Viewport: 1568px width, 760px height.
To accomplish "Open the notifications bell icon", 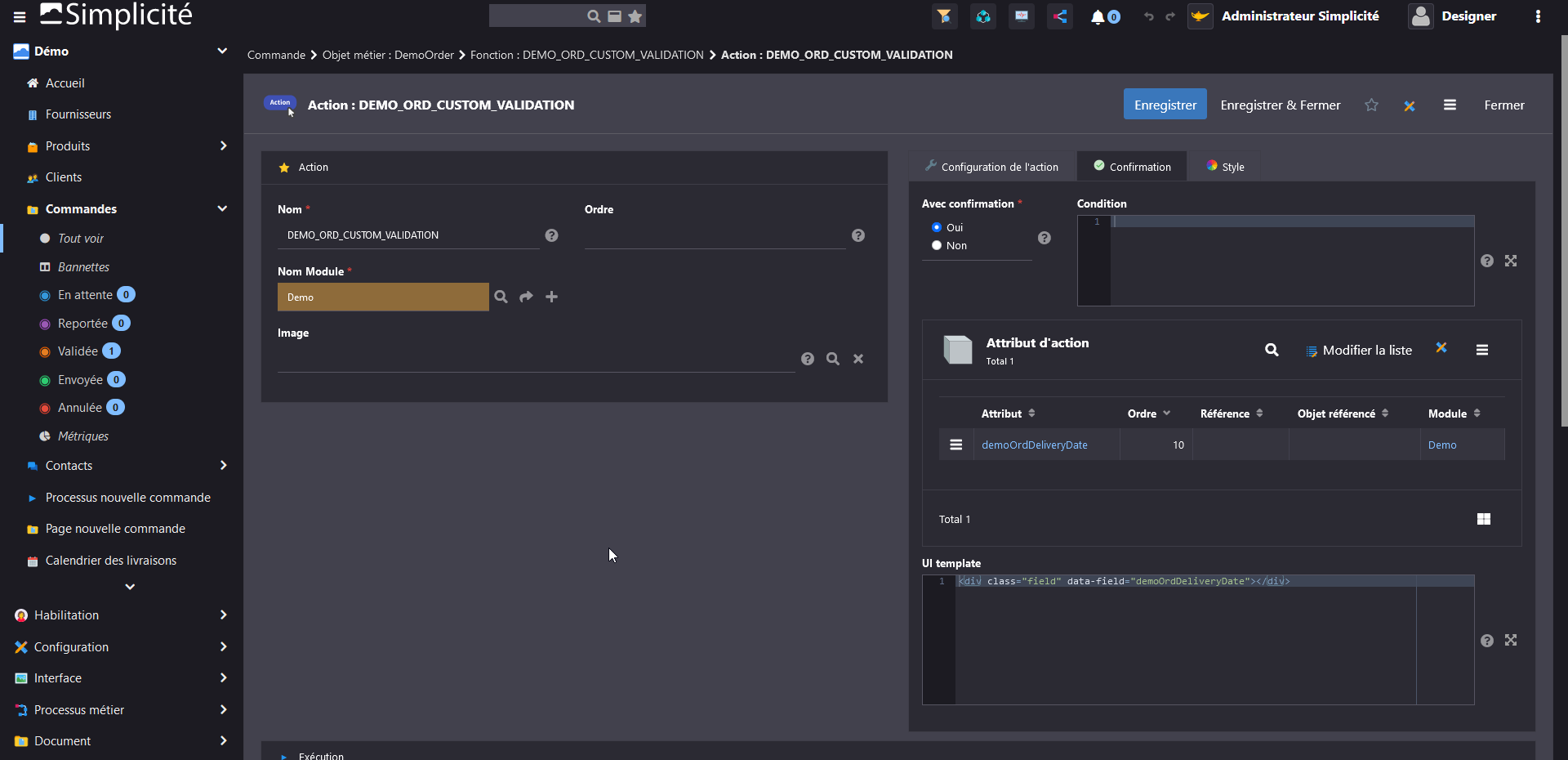I will click(x=1098, y=16).
